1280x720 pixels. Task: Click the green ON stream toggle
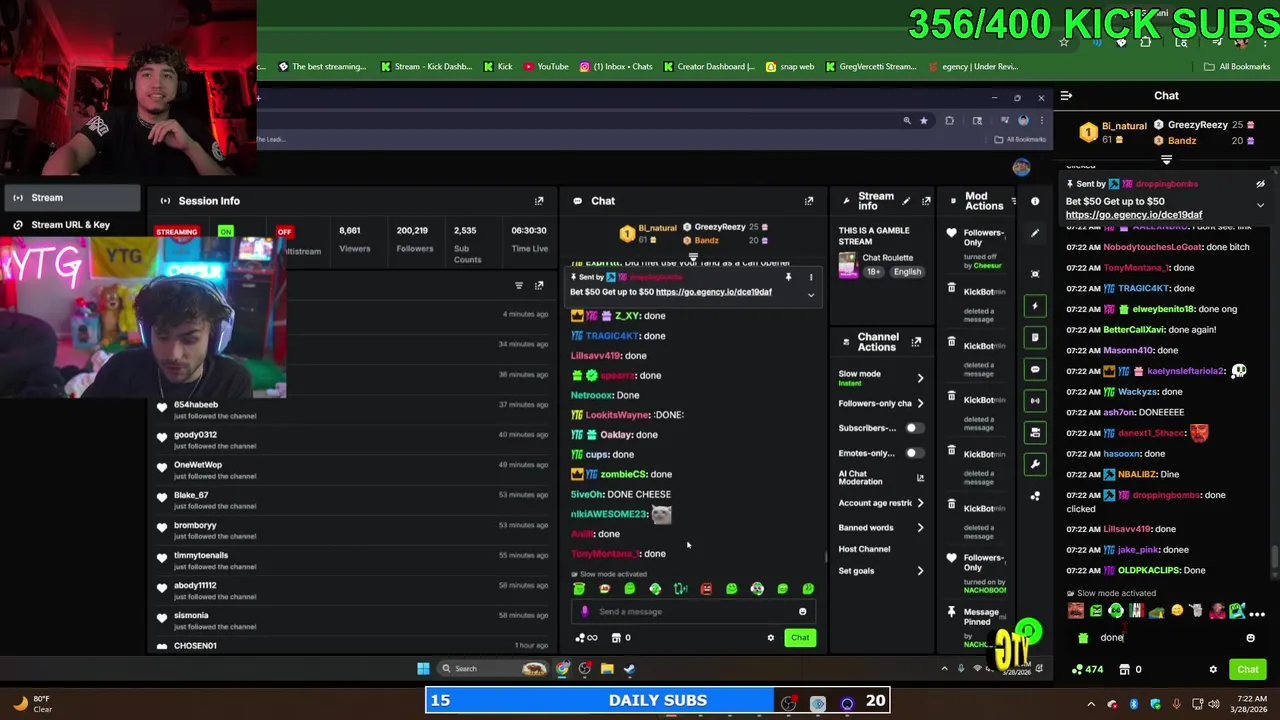tap(226, 232)
